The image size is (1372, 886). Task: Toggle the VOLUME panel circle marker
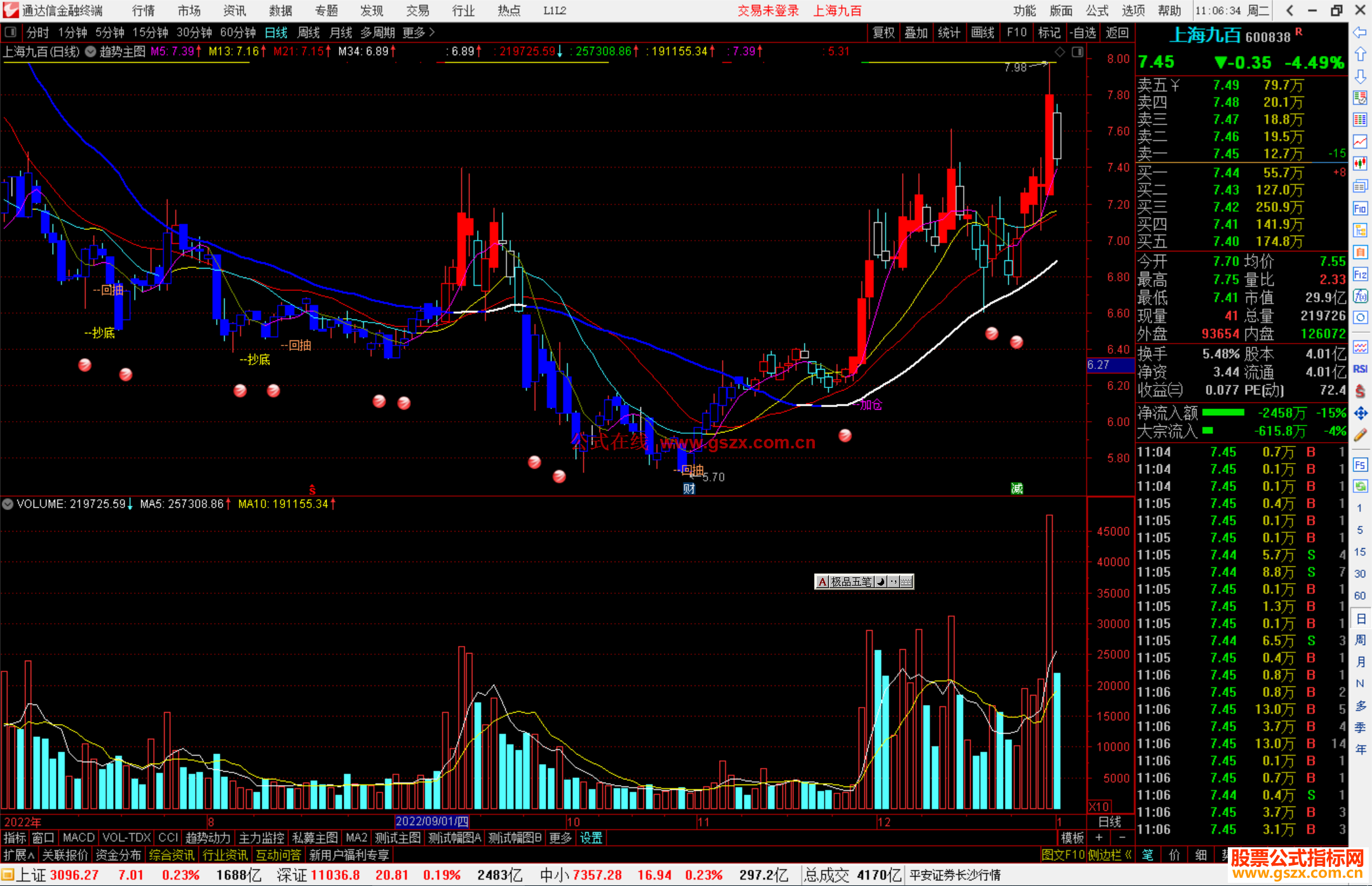pos(8,504)
